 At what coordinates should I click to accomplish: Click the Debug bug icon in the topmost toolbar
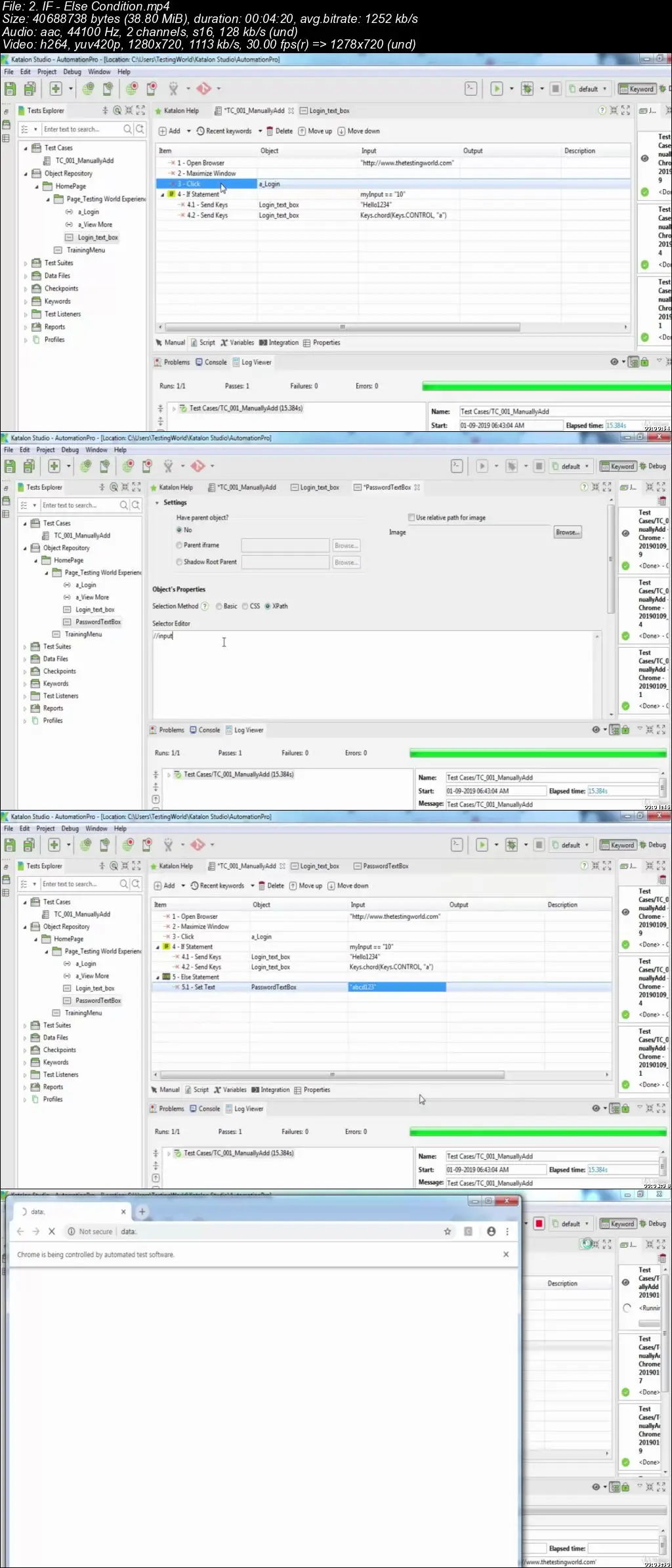527,89
